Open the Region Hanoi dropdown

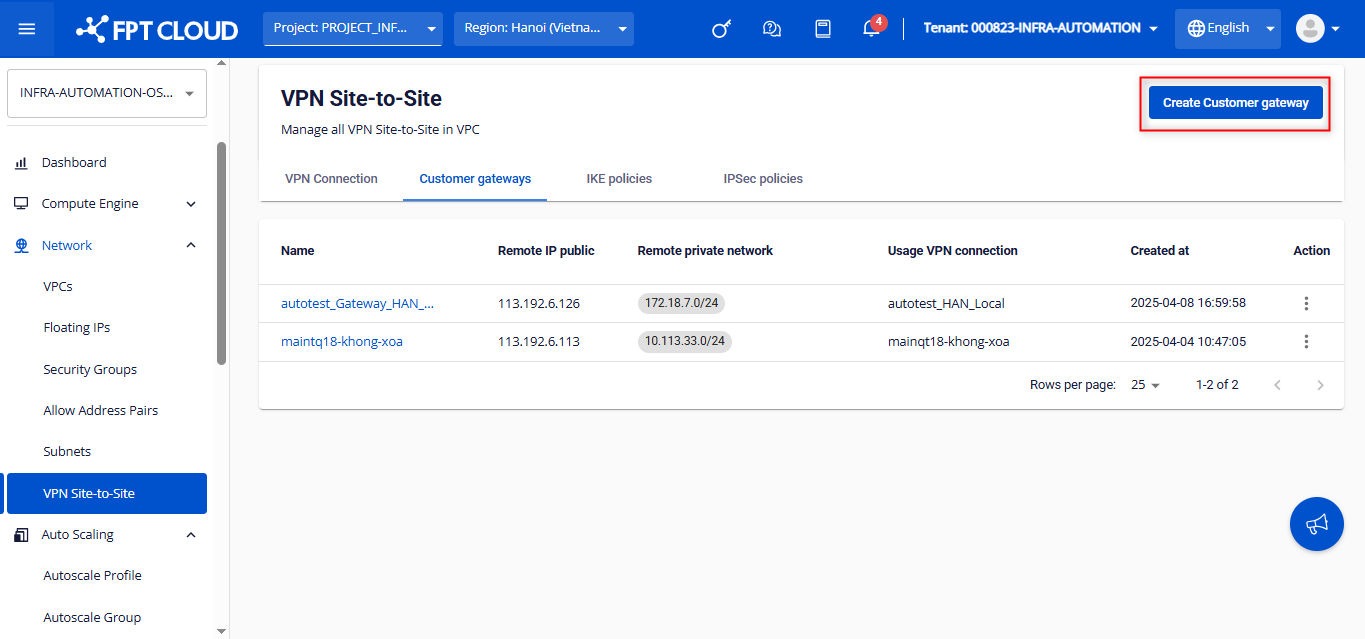coord(543,29)
